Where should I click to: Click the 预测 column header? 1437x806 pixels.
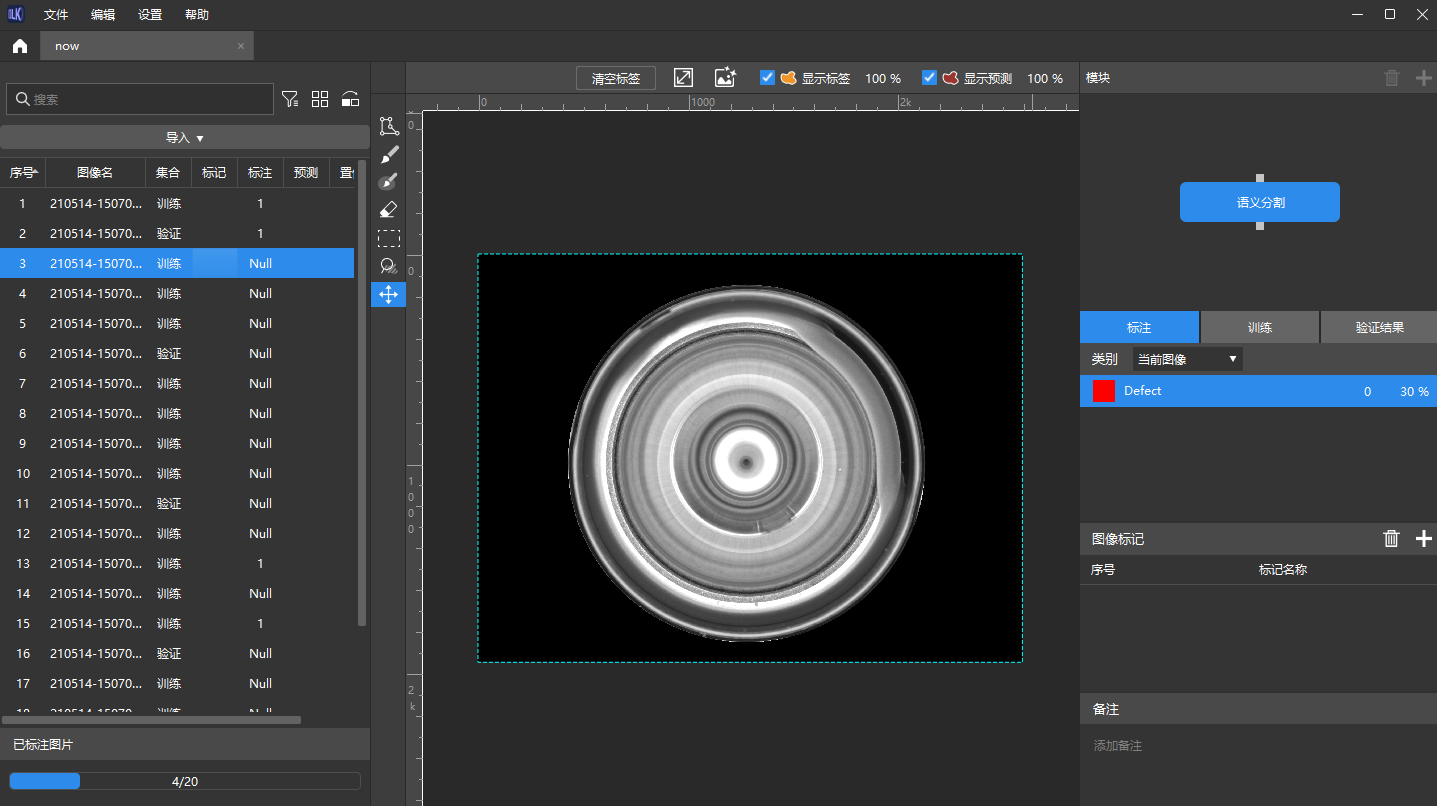tap(306, 173)
